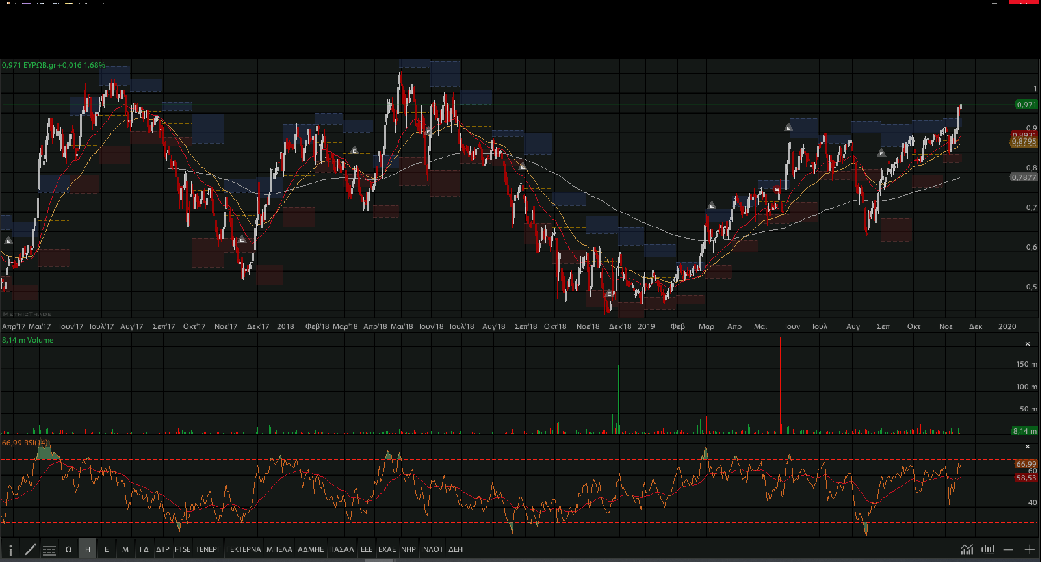Switch chart type with the bar chart icon
This screenshot has width=1041, height=562.
(988, 549)
